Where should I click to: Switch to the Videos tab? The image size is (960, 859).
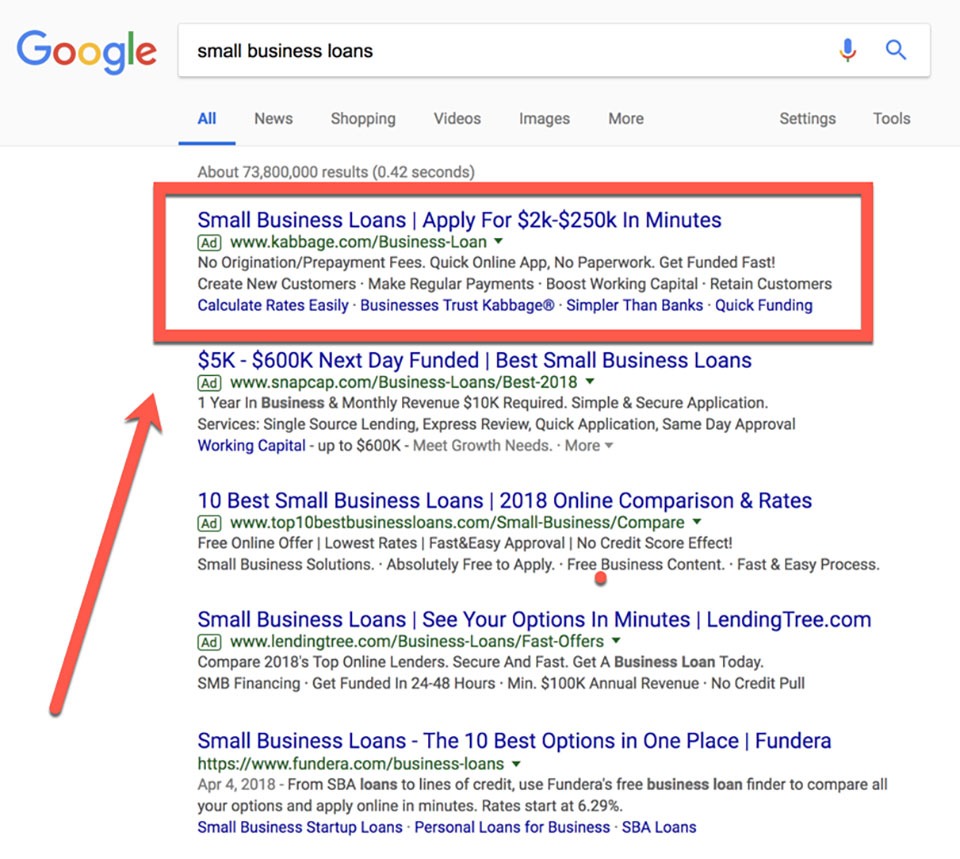(x=457, y=118)
